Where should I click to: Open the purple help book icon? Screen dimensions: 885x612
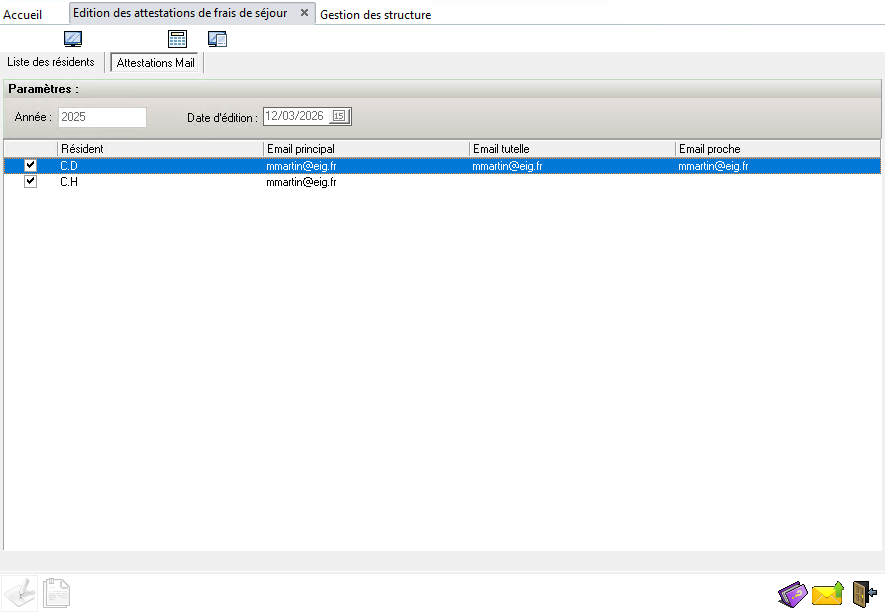tap(792, 594)
